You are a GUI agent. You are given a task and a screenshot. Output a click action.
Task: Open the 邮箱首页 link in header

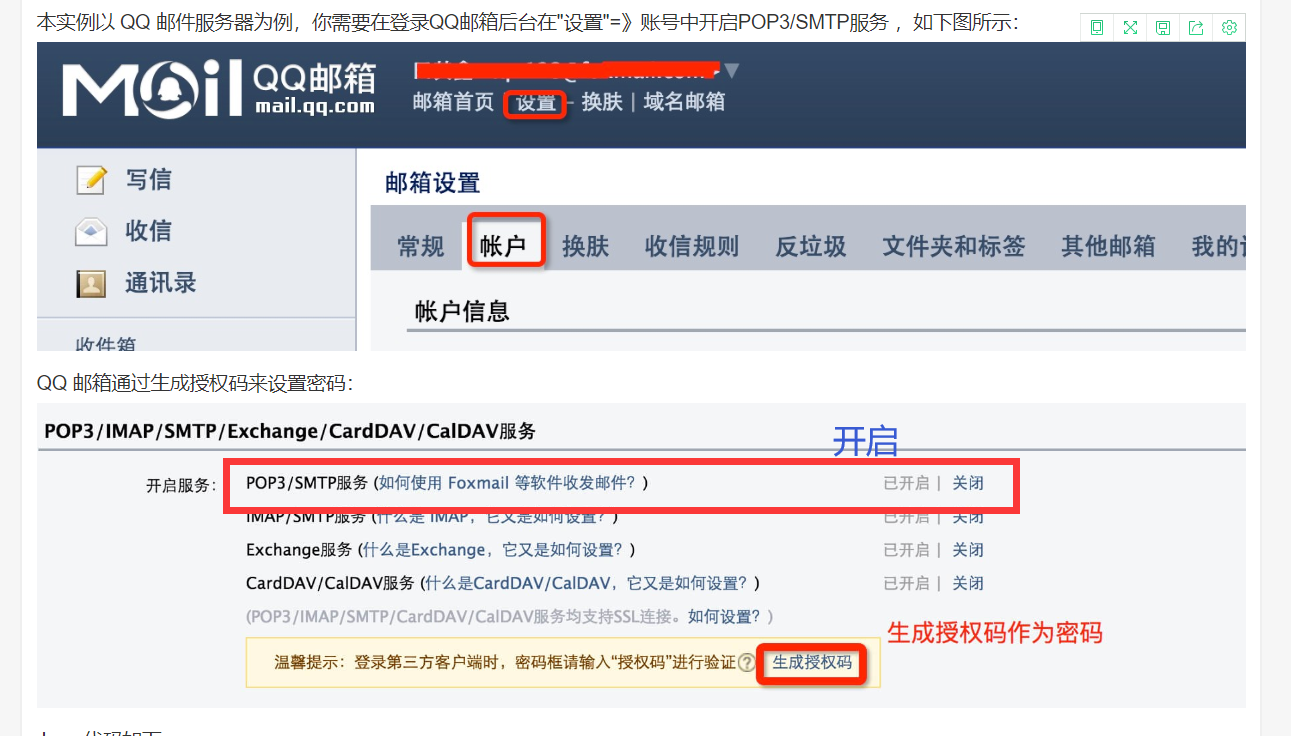[453, 102]
